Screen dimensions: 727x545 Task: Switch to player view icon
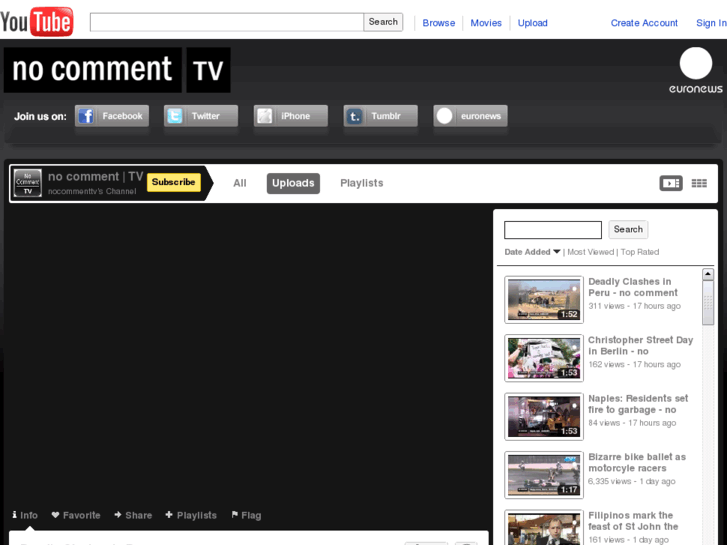click(671, 183)
